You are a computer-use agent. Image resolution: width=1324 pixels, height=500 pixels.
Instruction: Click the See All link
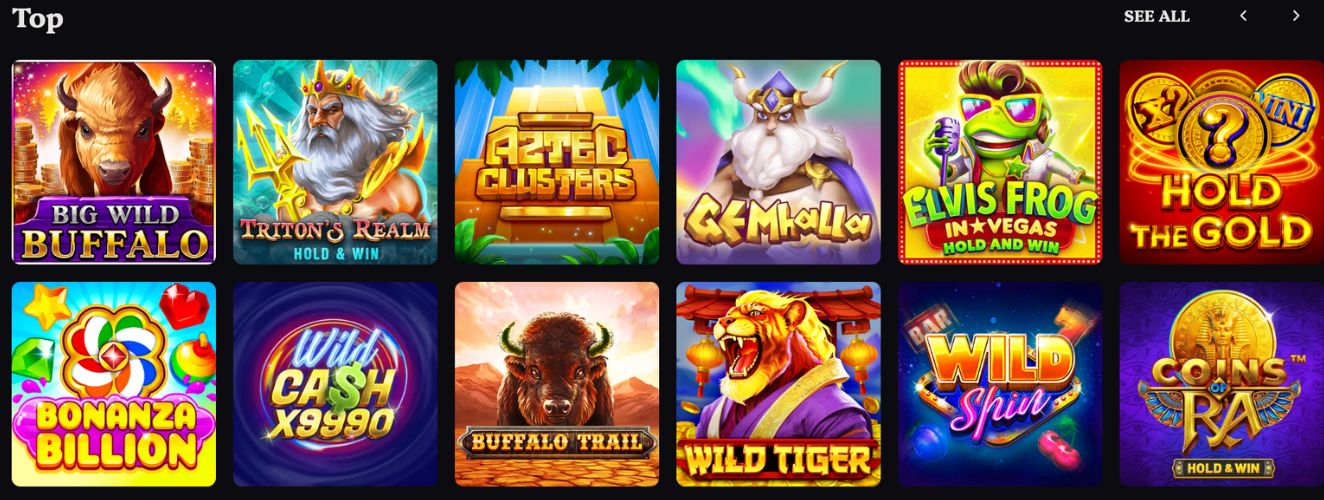tap(1156, 16)
